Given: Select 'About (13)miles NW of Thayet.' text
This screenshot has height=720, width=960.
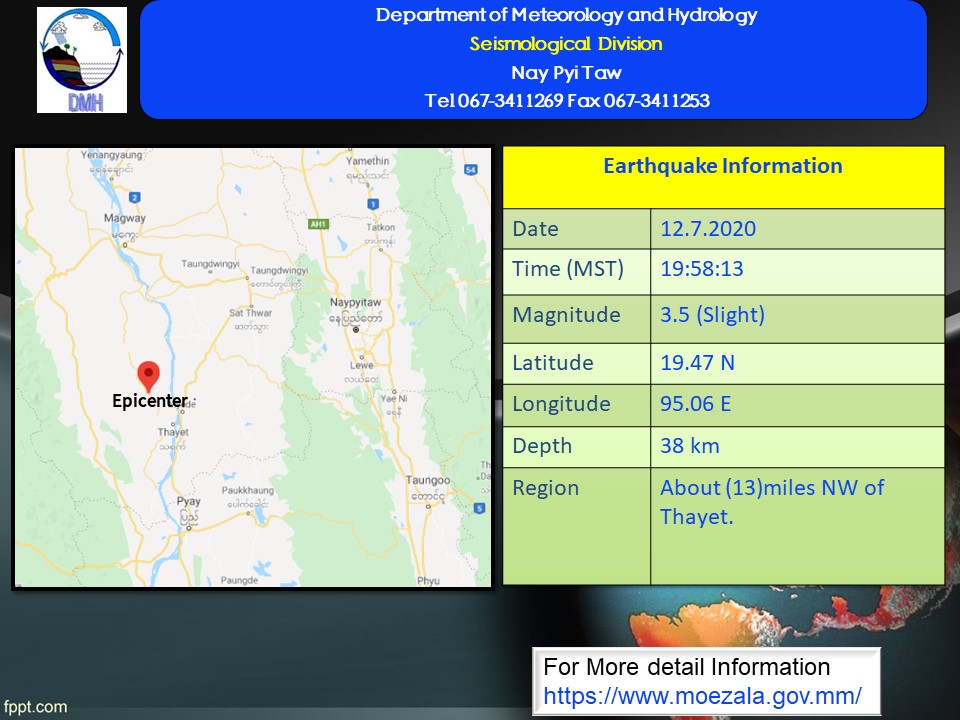Looking at the screenshot, I should coord(772,502).
